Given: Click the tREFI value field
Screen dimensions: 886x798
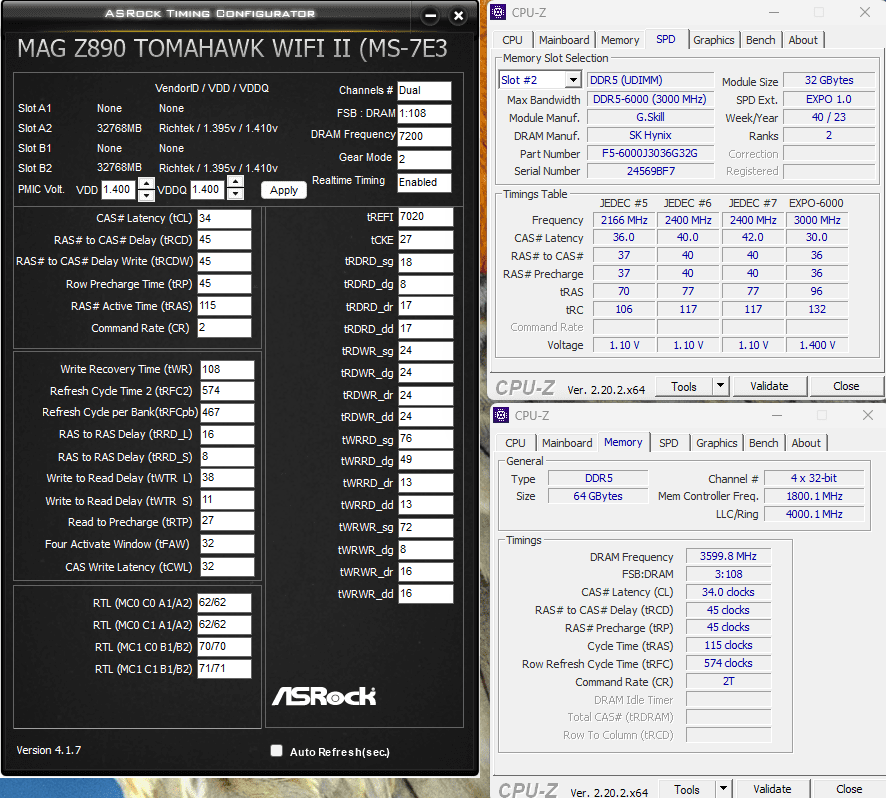Looking at the screenshot, I should tap(425, 217).
